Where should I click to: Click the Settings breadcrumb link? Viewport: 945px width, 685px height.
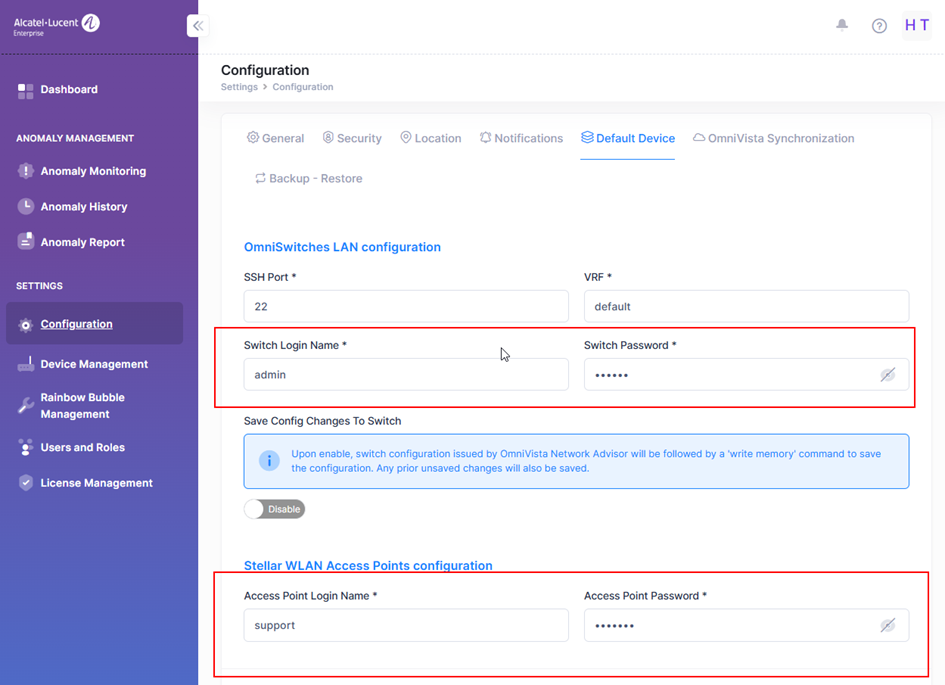click(x=239, y=87)
